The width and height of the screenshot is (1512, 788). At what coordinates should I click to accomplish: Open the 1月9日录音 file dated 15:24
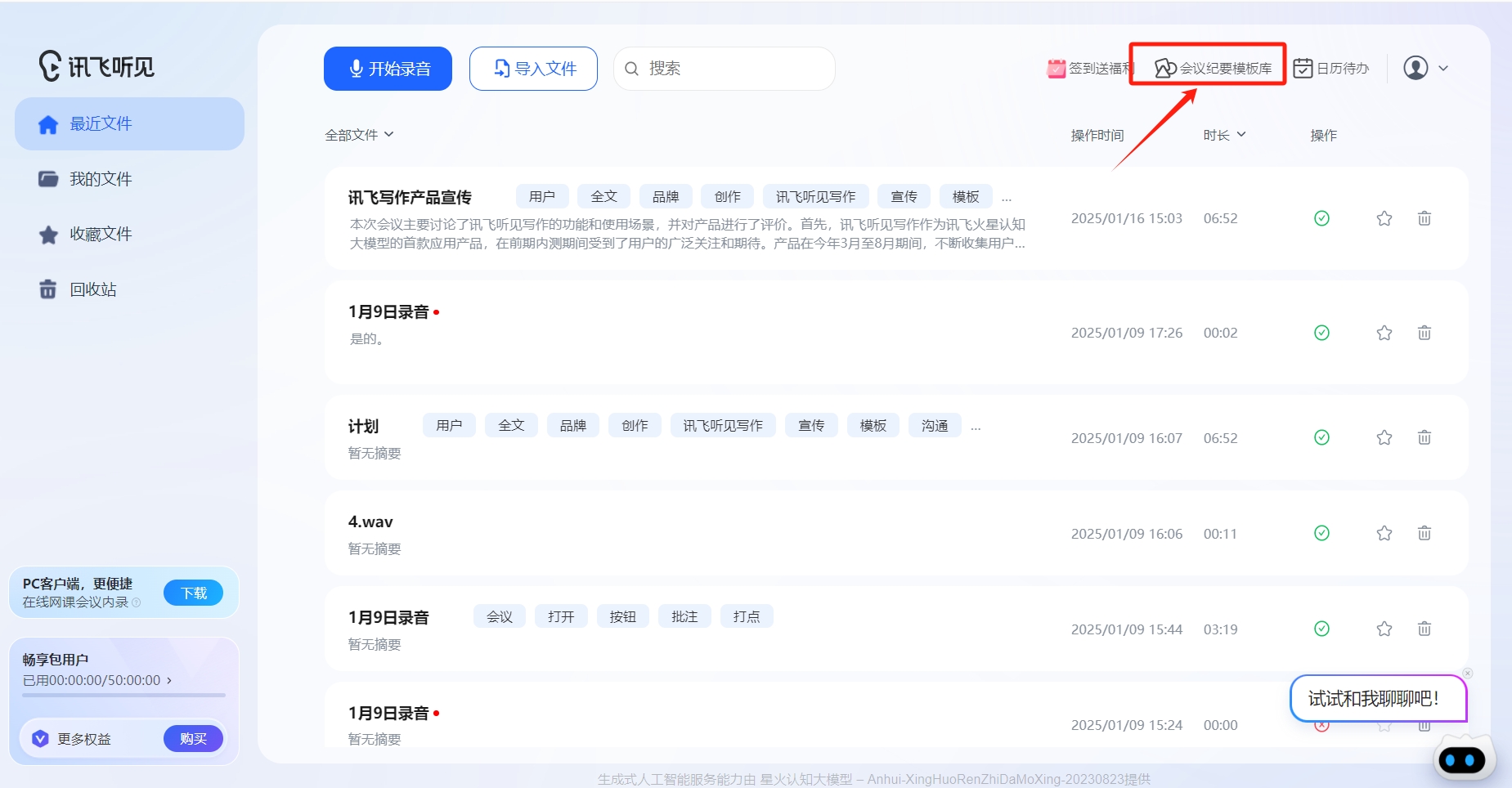(388, 713)
